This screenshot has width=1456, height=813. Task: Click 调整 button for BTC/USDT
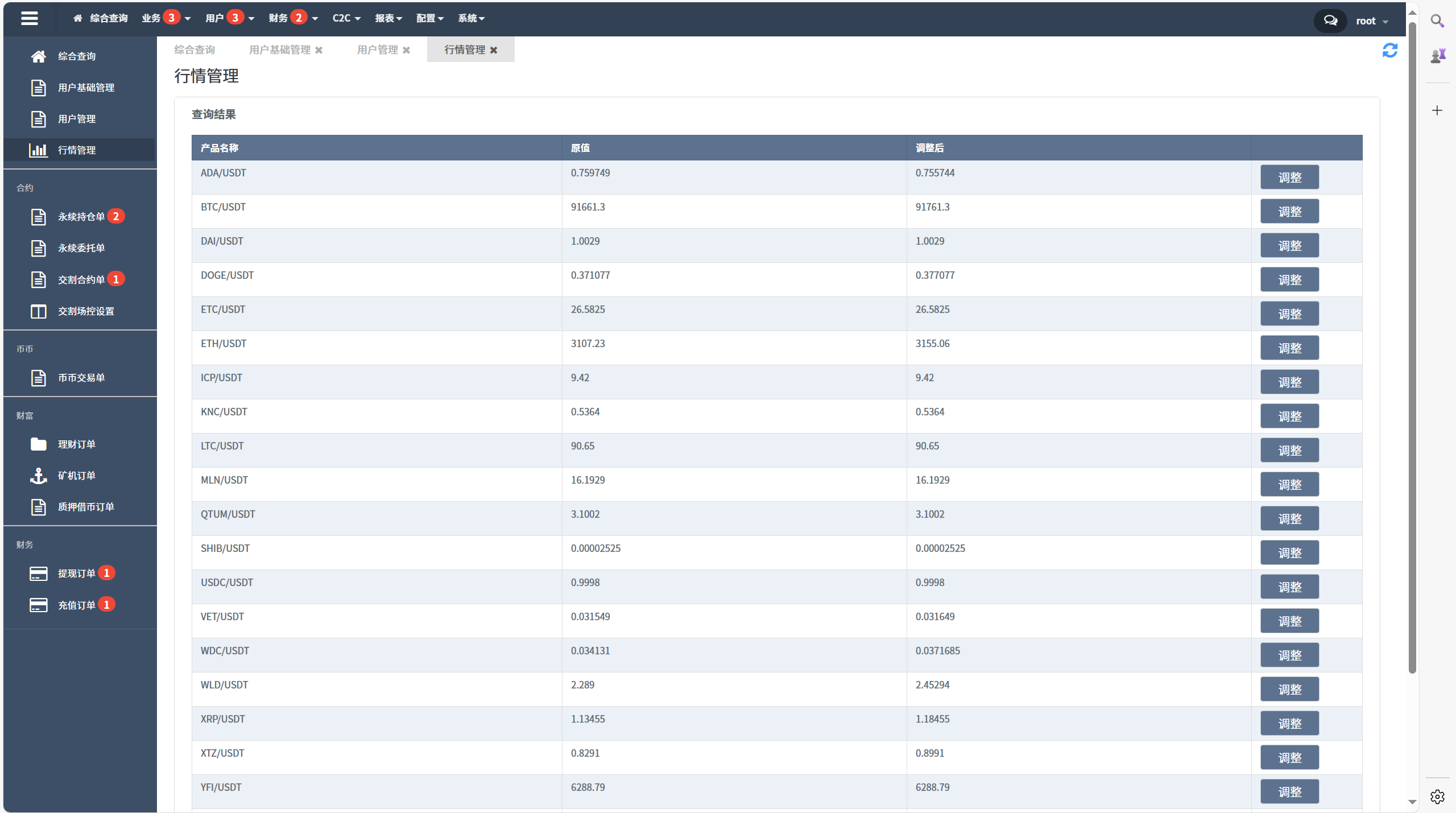[x=1289, y=212]
